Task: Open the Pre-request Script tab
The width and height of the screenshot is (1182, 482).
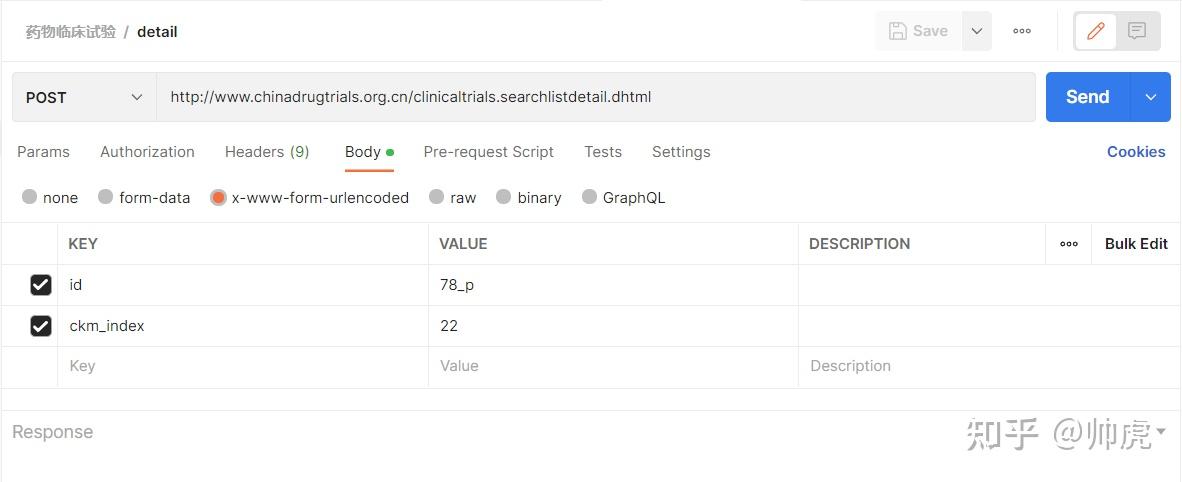Action: point(488,152)
